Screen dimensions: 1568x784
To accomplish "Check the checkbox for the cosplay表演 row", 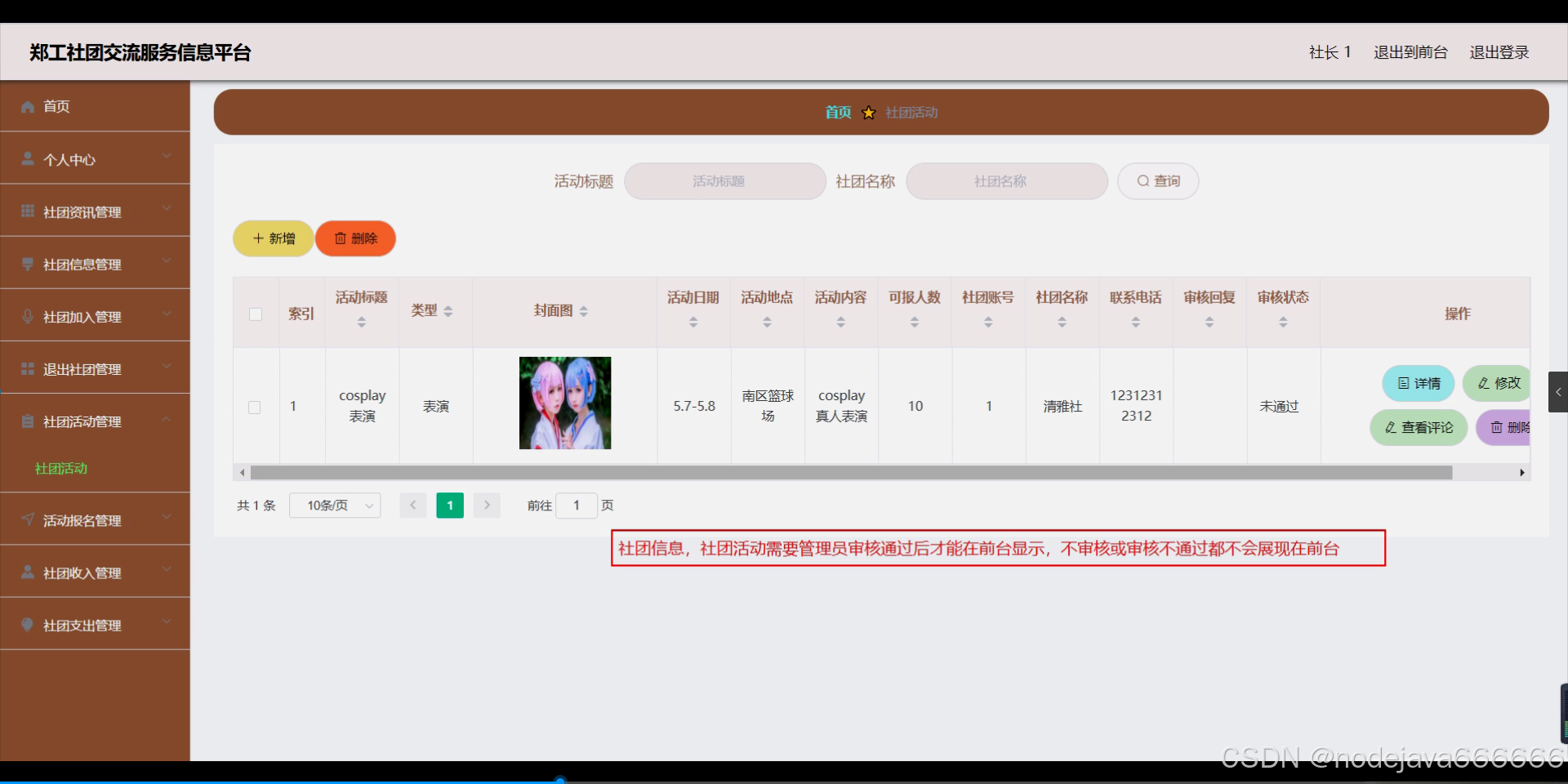I will (x=255, y=408).
